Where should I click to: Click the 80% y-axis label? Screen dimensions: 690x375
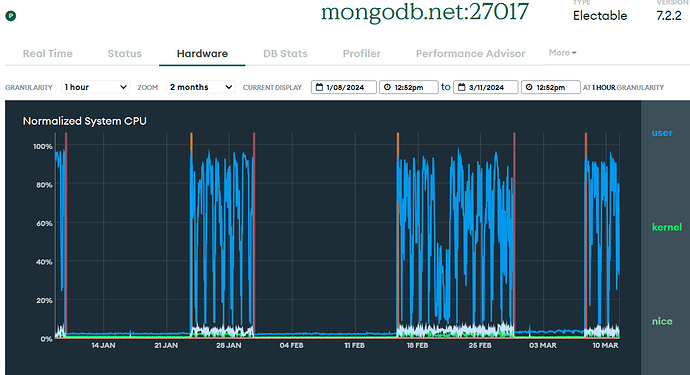pyautogui.click(x=44, y=185)
